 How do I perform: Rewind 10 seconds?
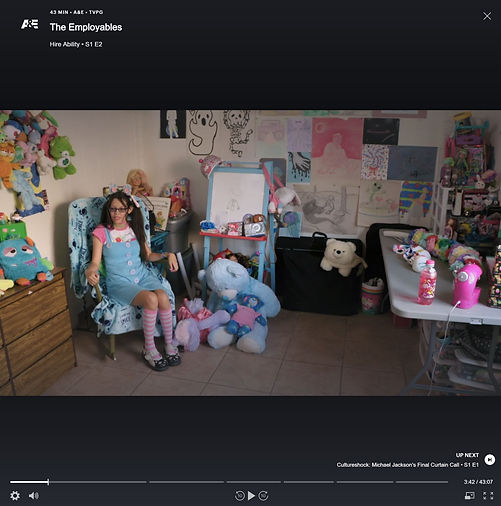(239, 496)
